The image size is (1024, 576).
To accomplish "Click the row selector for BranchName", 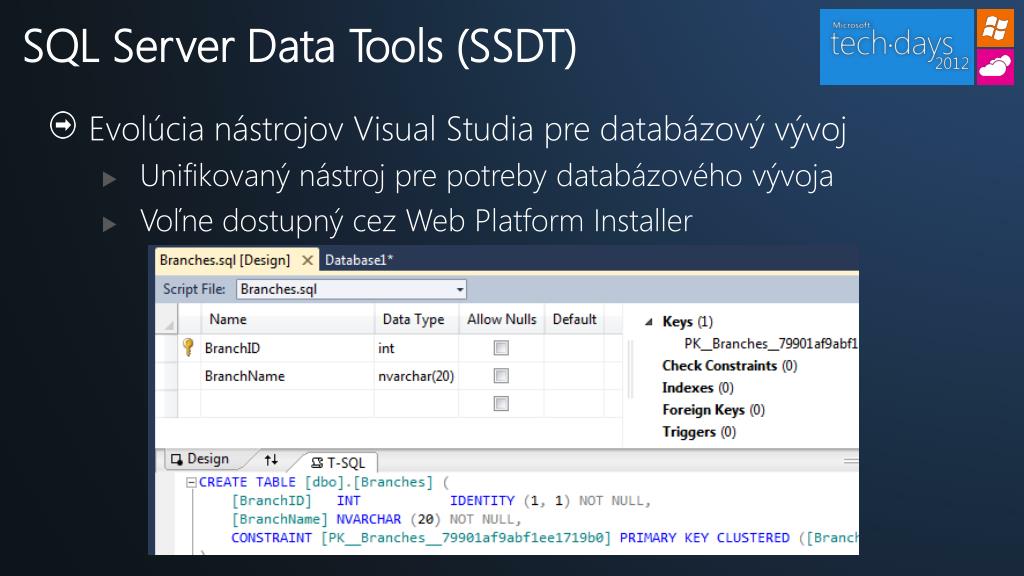I will click(x=167, y=376).
